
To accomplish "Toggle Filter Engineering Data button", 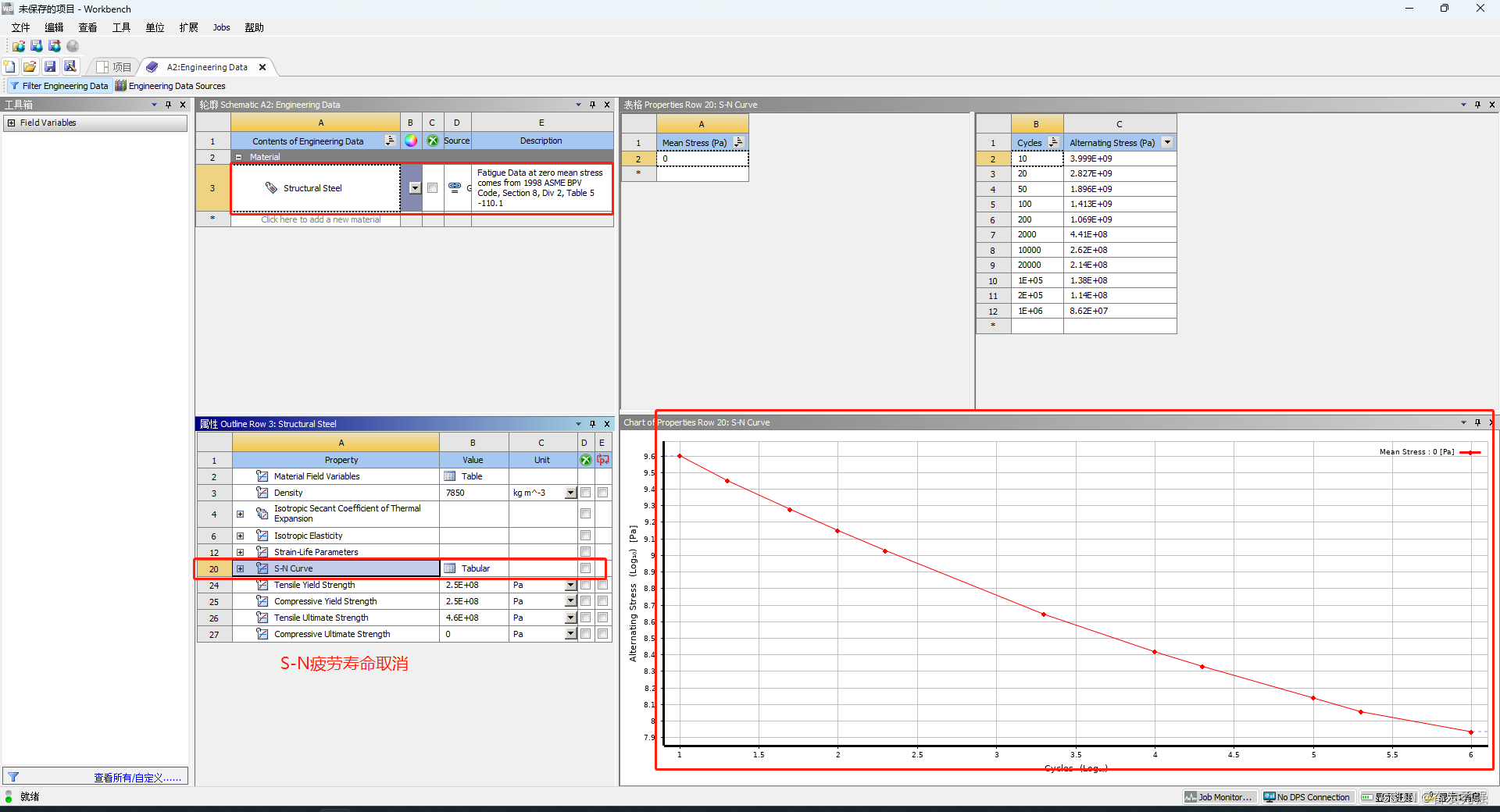I will (58, 86).
